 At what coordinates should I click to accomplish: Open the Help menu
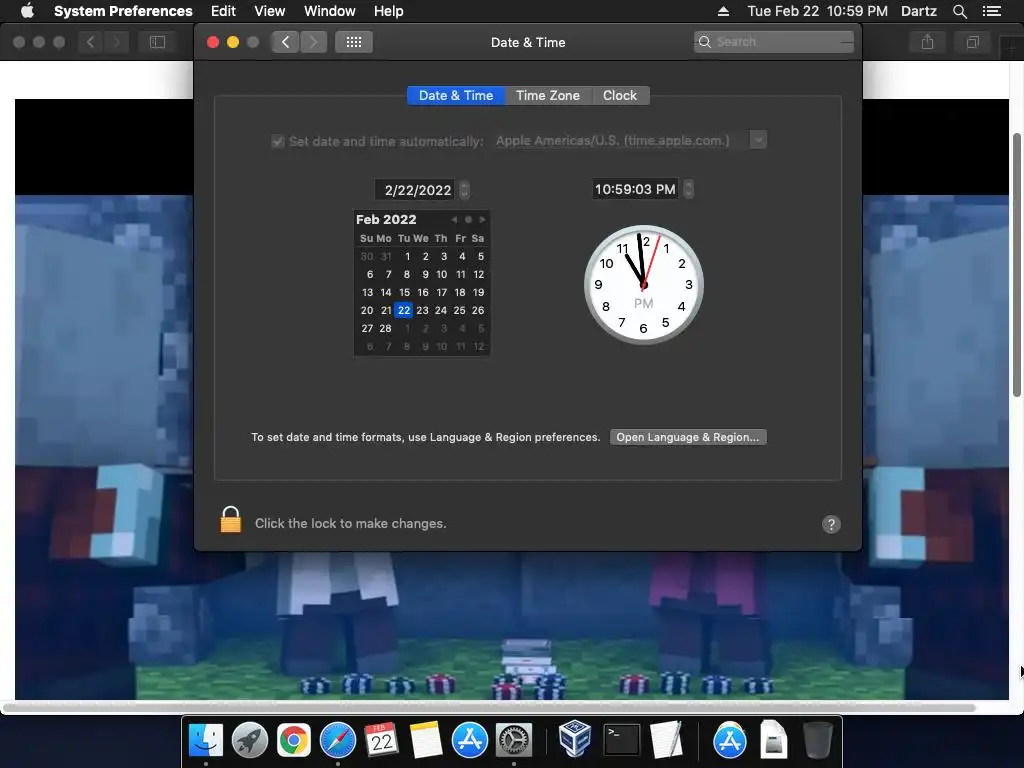pyautogui.click(x=389, y=11)
